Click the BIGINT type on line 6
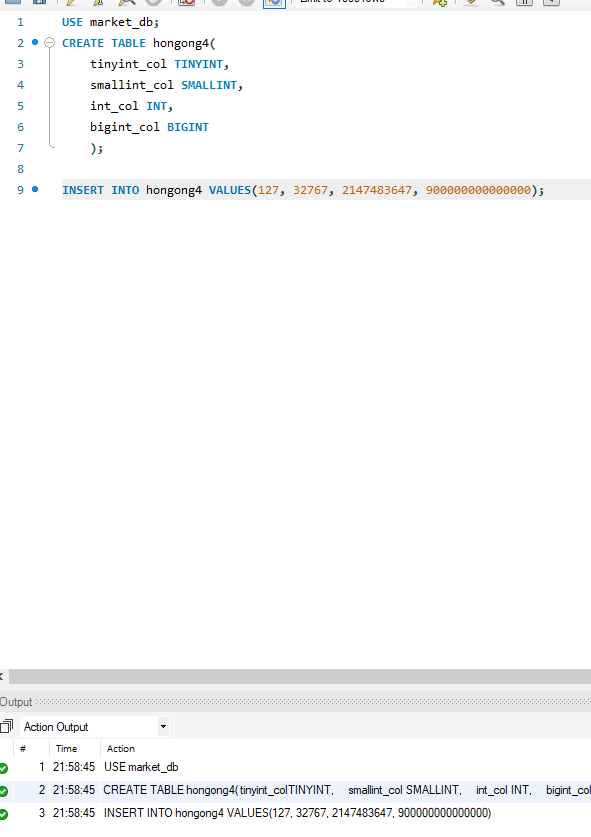Viewport: 591px width, 837px height. pos(188,127)
